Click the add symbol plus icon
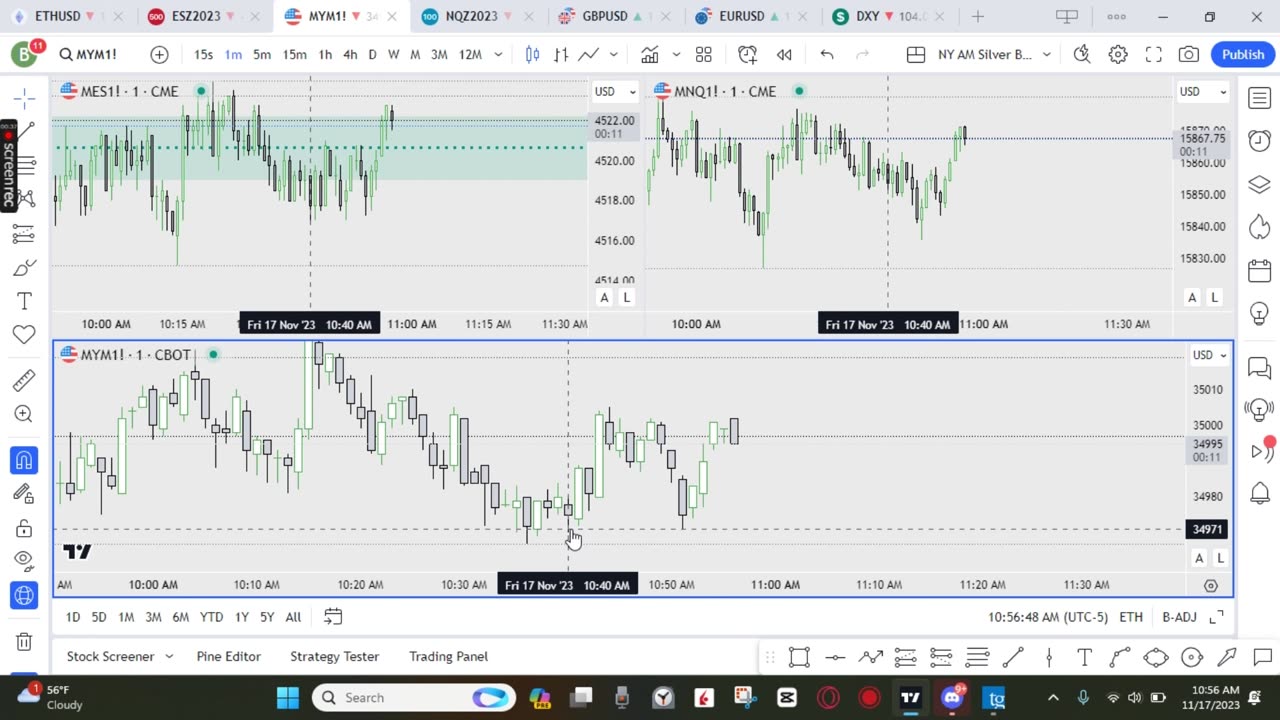Screen dimensions: 1280x720 click(159, 55)
